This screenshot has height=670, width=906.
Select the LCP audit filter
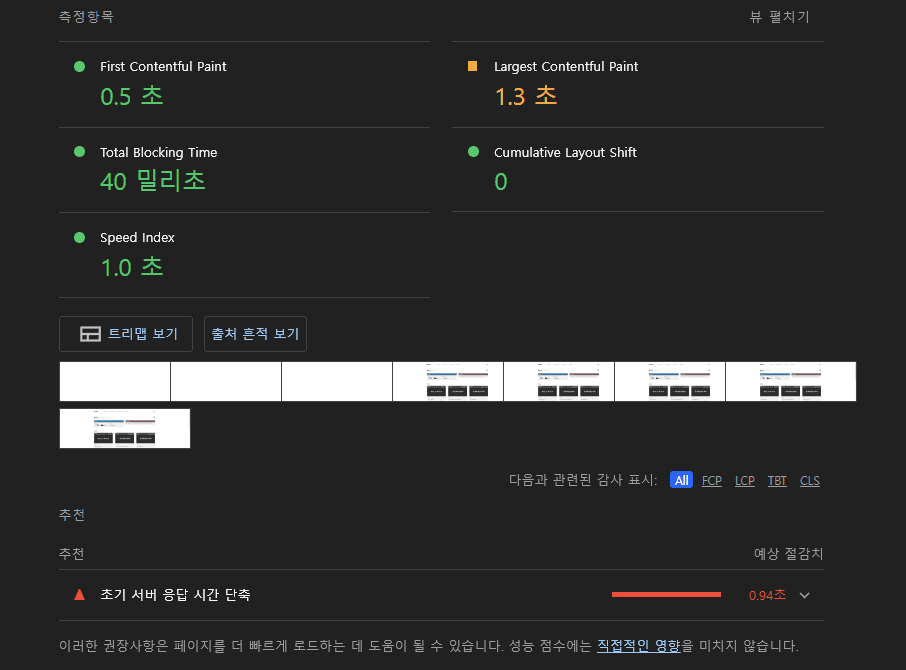coord(744,481)
